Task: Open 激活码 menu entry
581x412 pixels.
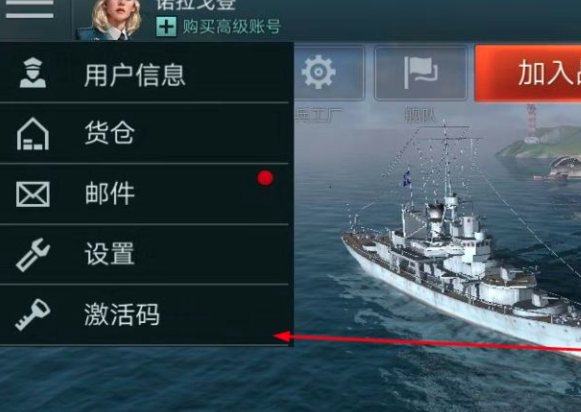Action: click(144, 315)
